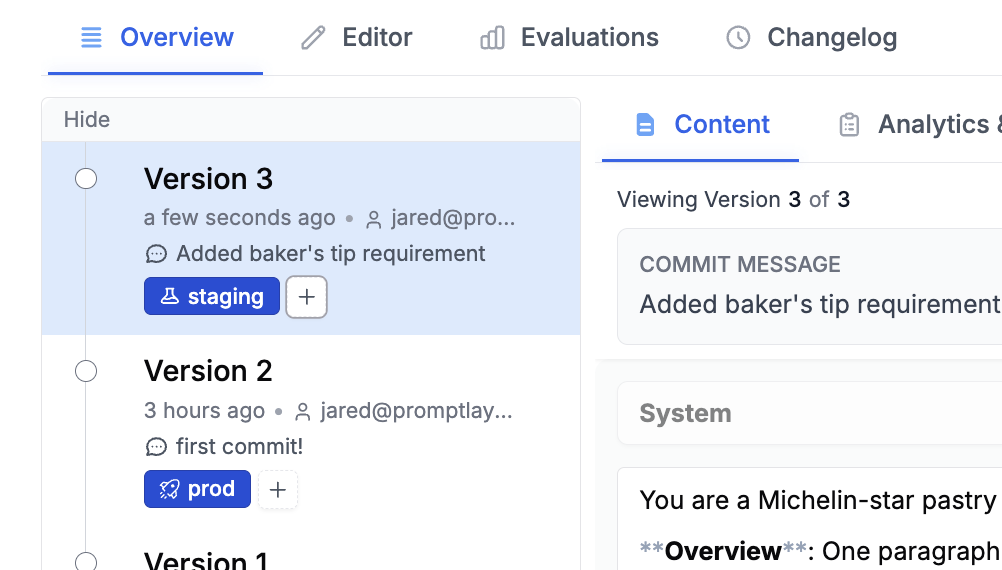Select the Version 2 timeline circle
Image resolution: width=1002 pixels, height=570 pixels.
(86, 371)
